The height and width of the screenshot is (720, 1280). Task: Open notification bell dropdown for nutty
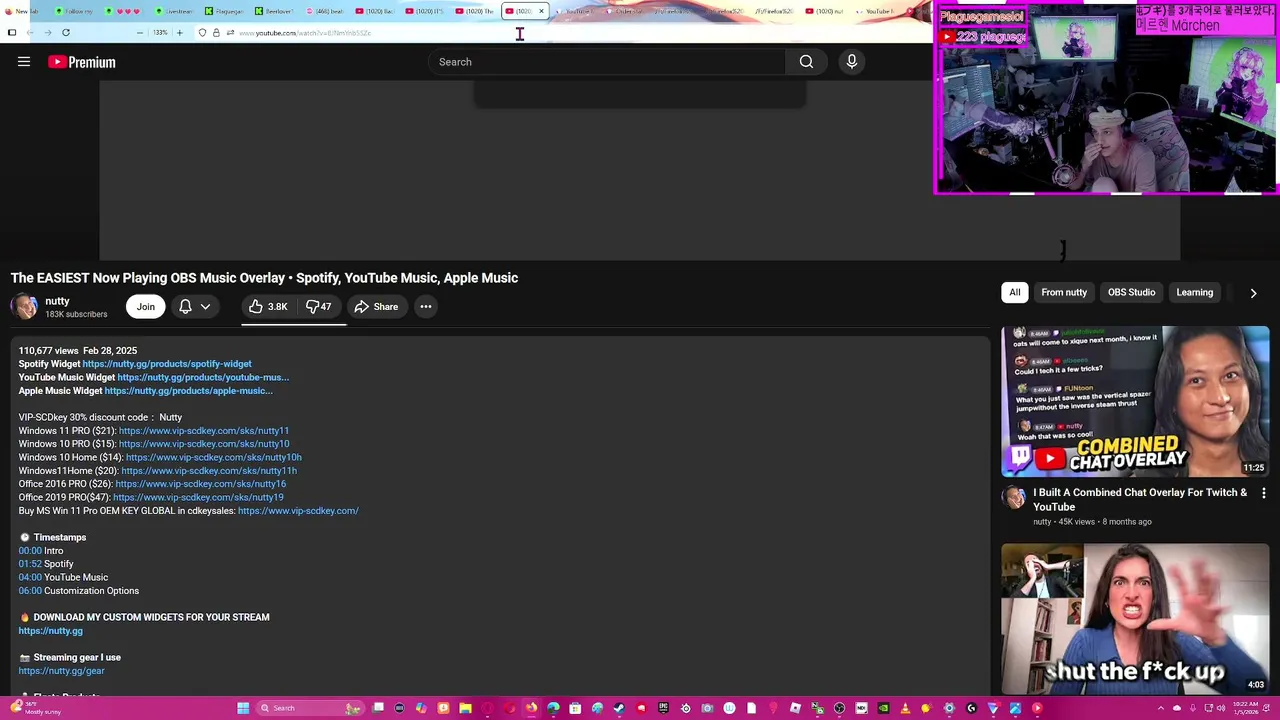(195, 307)
